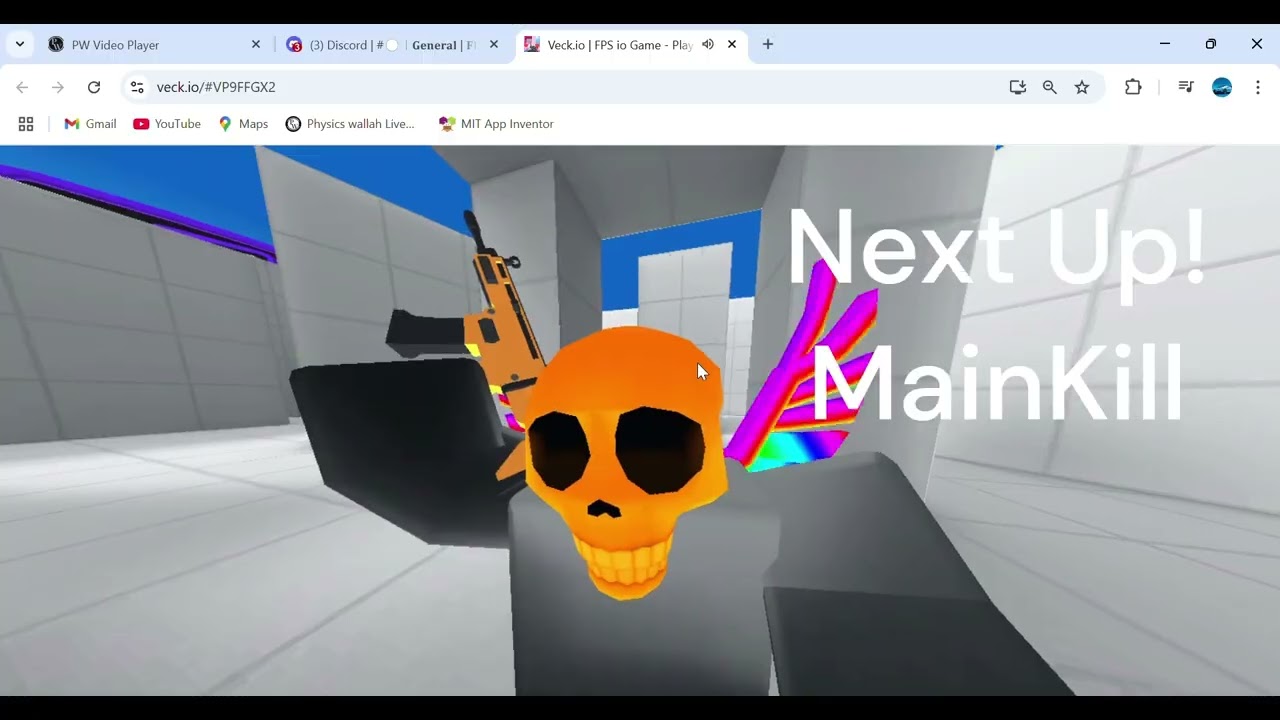Go back to previous page

point(23,87)
